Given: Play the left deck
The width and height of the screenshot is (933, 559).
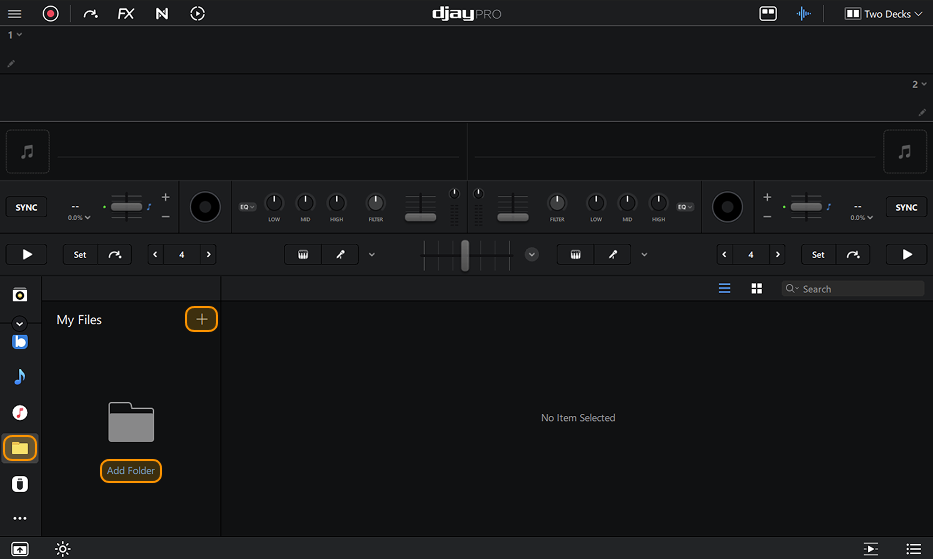Looking at the screenshot, I should point(27,254).
